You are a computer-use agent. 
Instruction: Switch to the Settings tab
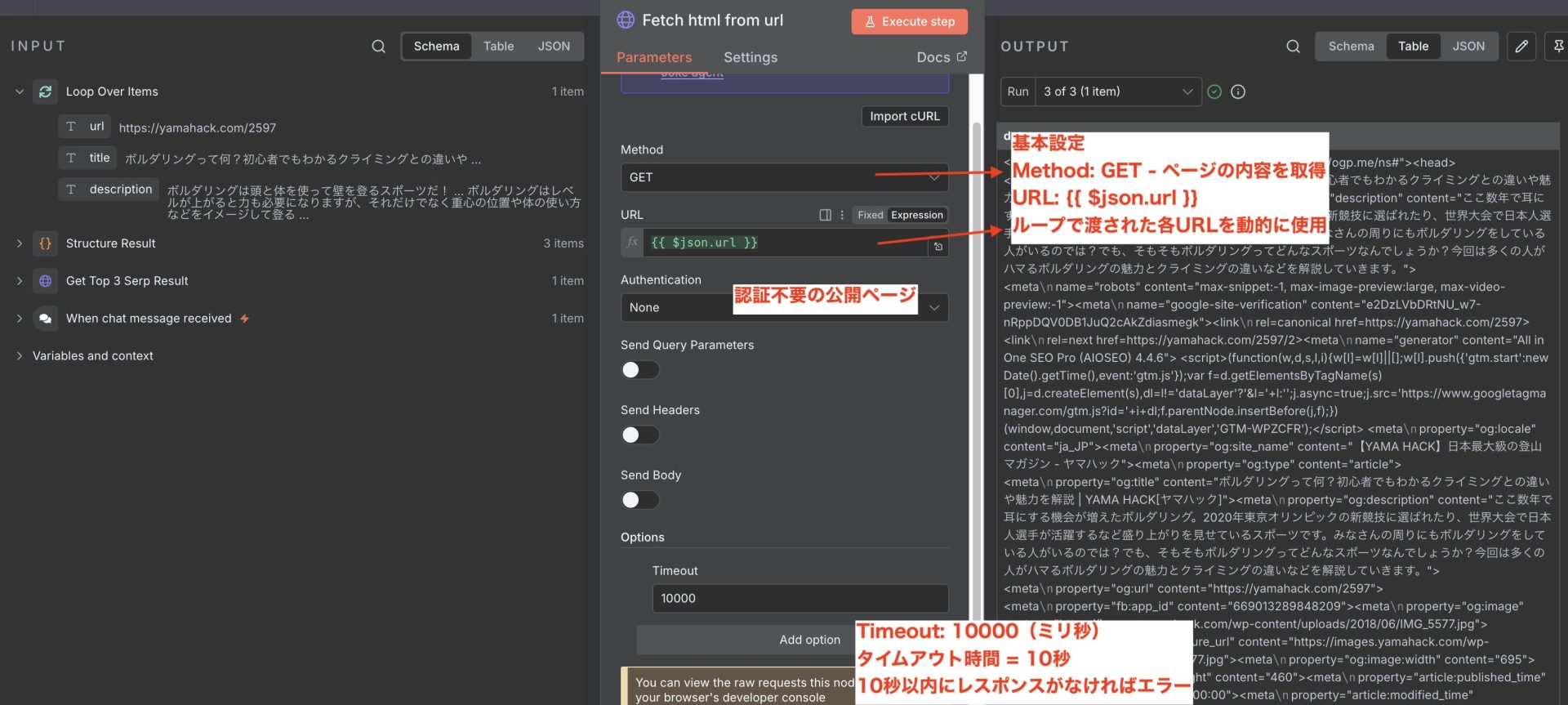750,57
